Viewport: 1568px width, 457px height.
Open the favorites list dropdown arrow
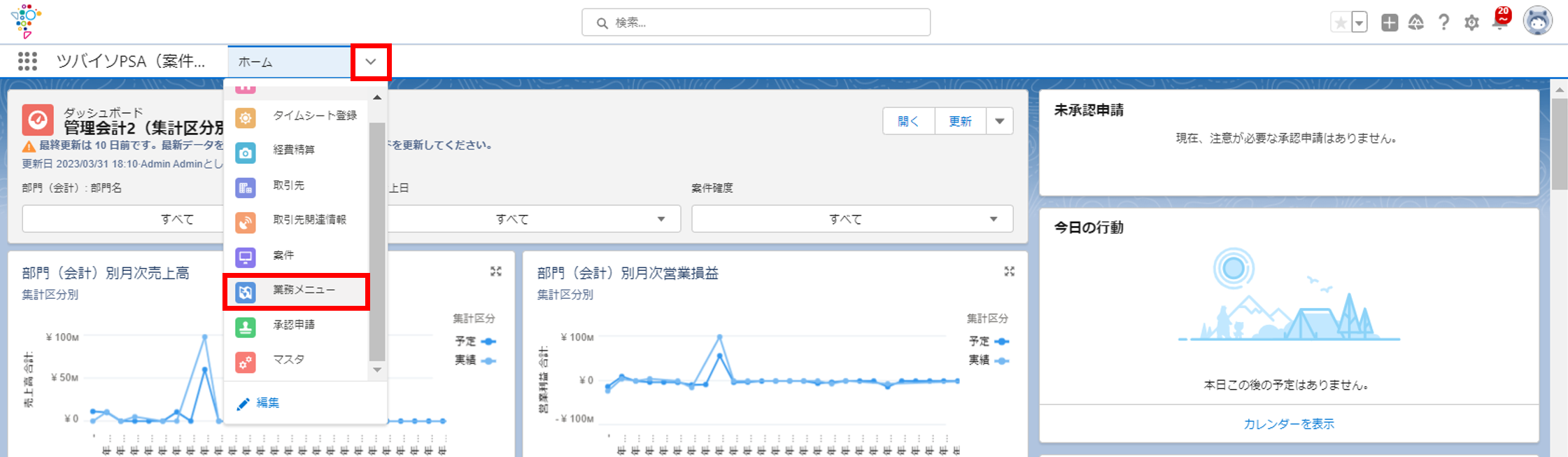click(1359, 23)
